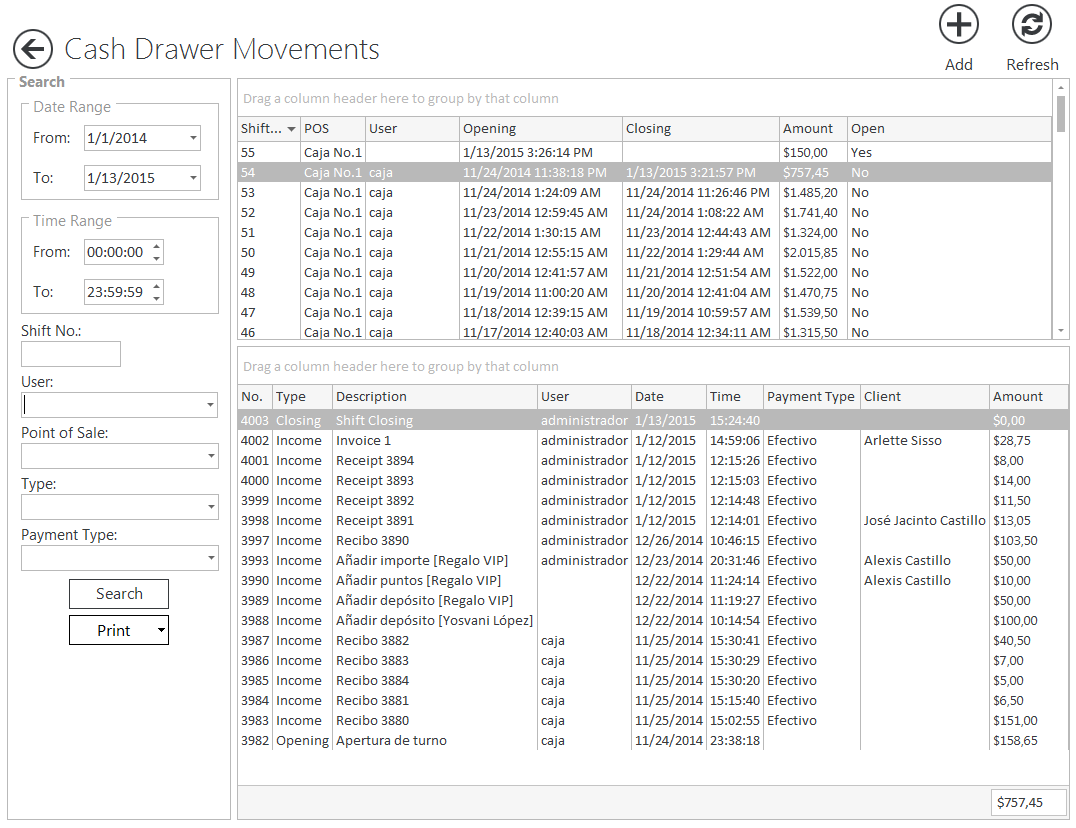Expand the Payment Type dropdown

tap(210, 558)
